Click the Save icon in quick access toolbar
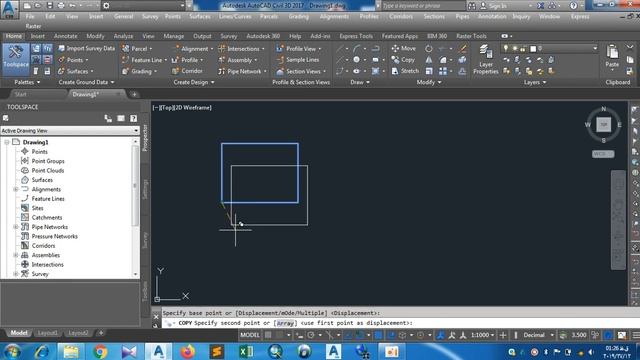 coord(49,6)
